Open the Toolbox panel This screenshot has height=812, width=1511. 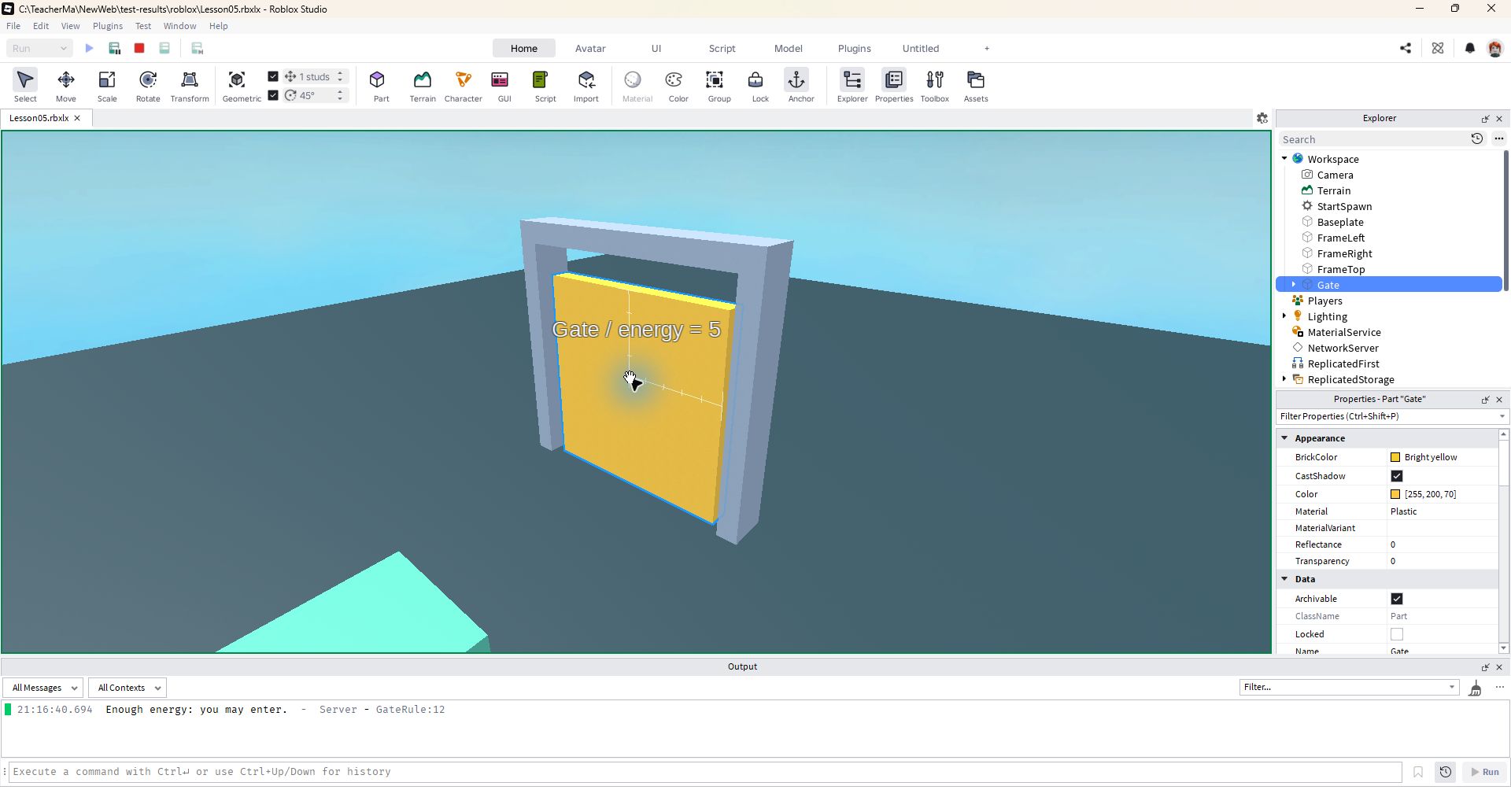[935, 86]
